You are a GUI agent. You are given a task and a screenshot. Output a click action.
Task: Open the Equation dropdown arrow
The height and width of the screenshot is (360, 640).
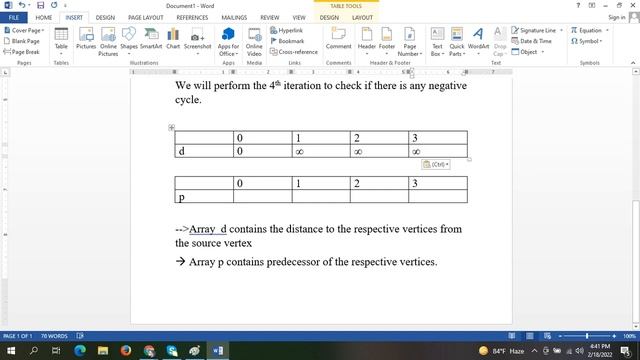click(607, 30)
